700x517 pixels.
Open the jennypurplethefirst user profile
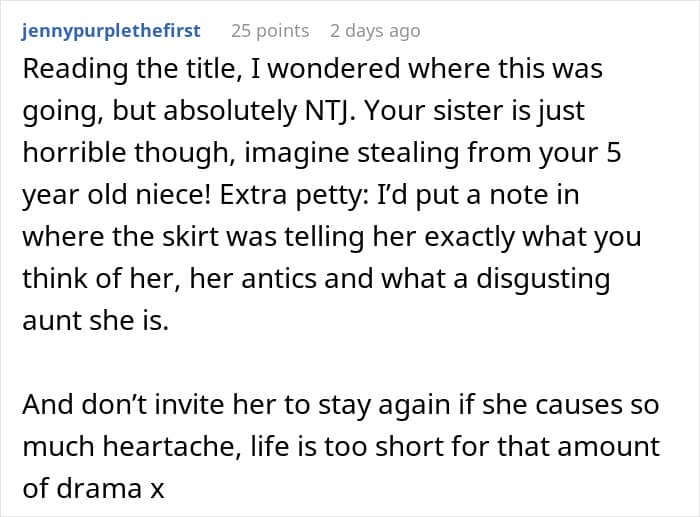pyautogui.click(x=110, y=31)
